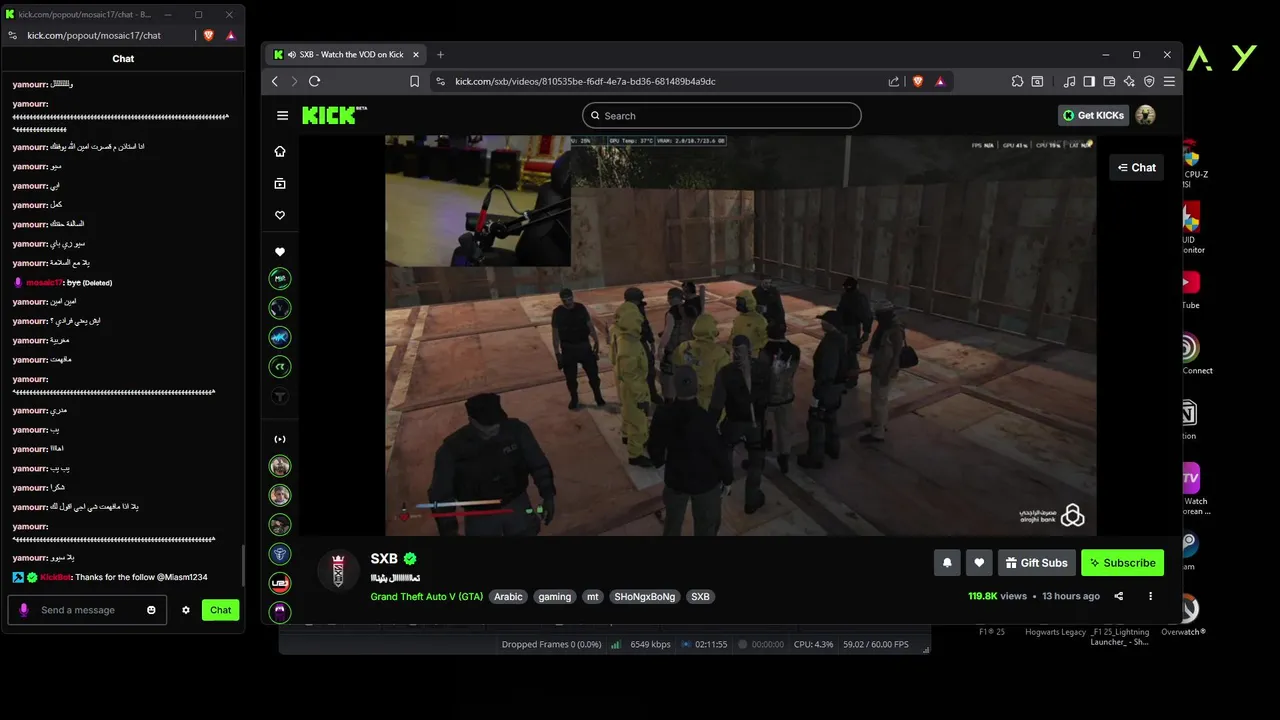Select the solid heart icon in sidebar
The width and height of the screenshot is (1280, 720).
[x=280, y=252]
